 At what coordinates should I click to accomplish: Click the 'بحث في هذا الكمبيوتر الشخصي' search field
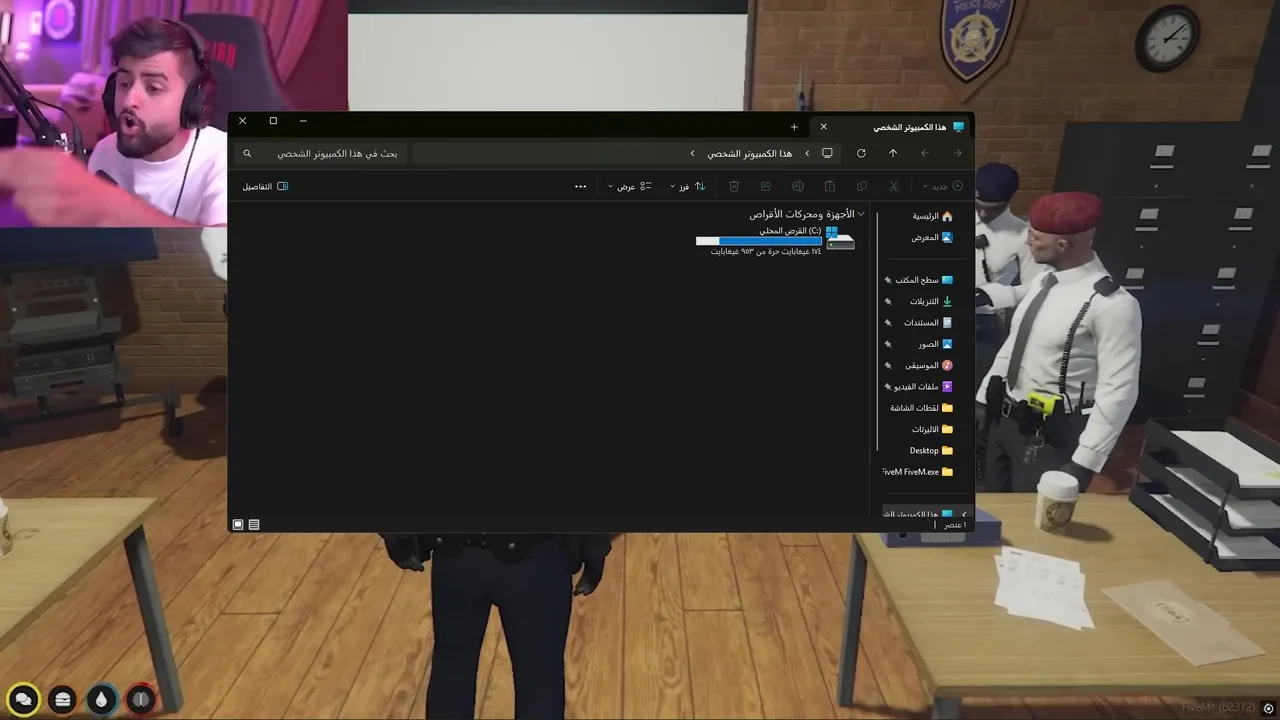[x=320, y=153]
